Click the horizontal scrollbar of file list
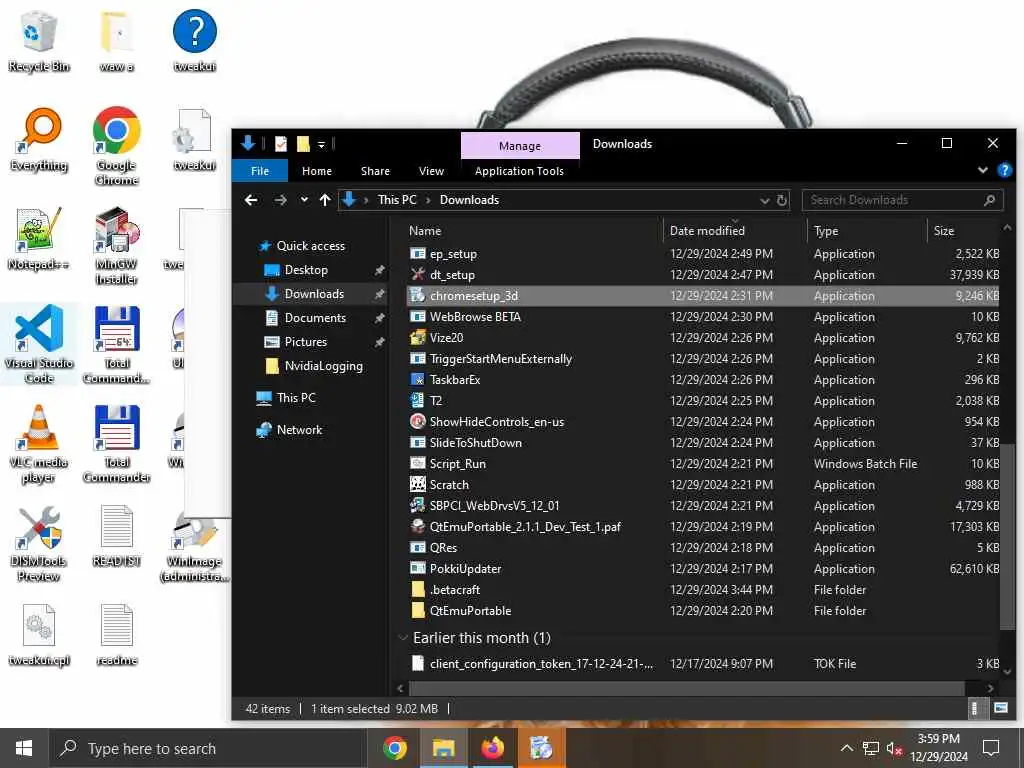The image size is (1024, 768). click(686, 688)
